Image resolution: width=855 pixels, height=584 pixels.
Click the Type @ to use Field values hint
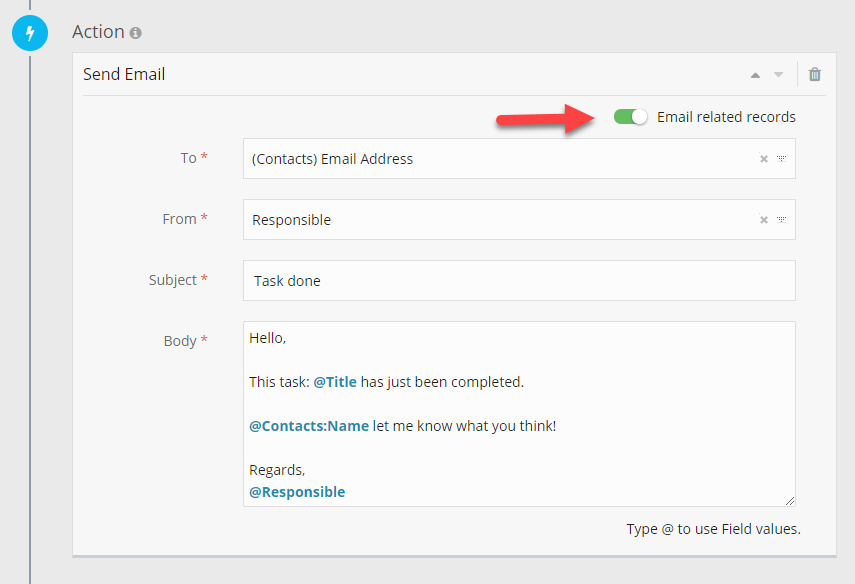[713, 528]
